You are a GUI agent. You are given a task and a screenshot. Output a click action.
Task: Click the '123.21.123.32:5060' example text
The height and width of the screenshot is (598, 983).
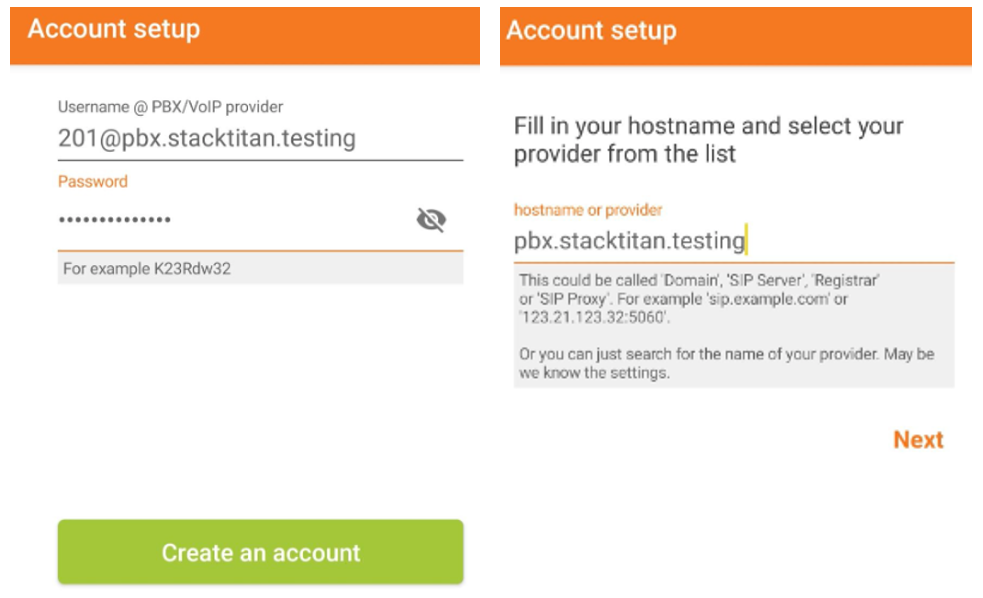(594, 317)
